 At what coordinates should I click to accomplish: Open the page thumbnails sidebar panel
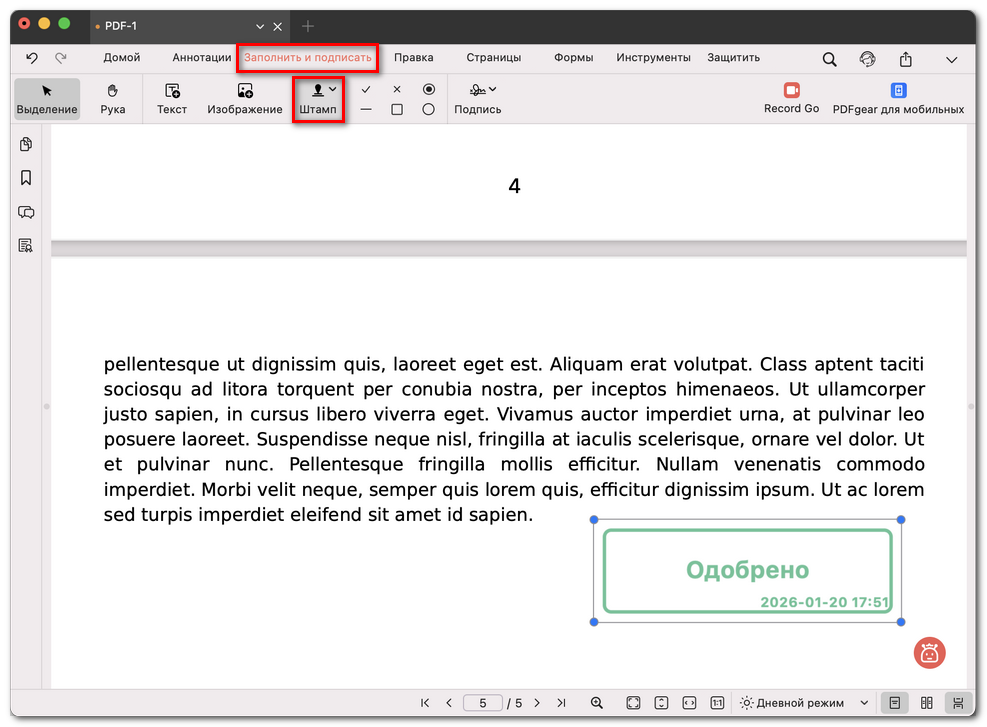tap(25, 144)
